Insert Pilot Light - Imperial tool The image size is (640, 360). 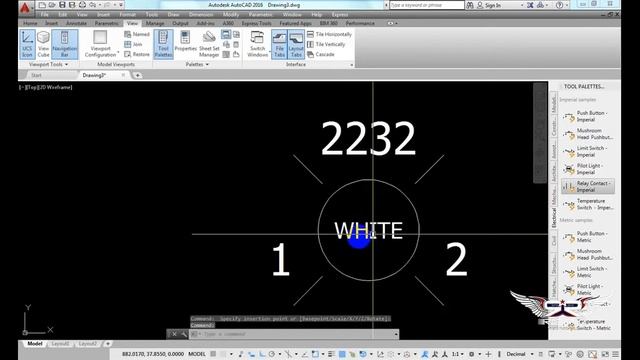(588, 169)
